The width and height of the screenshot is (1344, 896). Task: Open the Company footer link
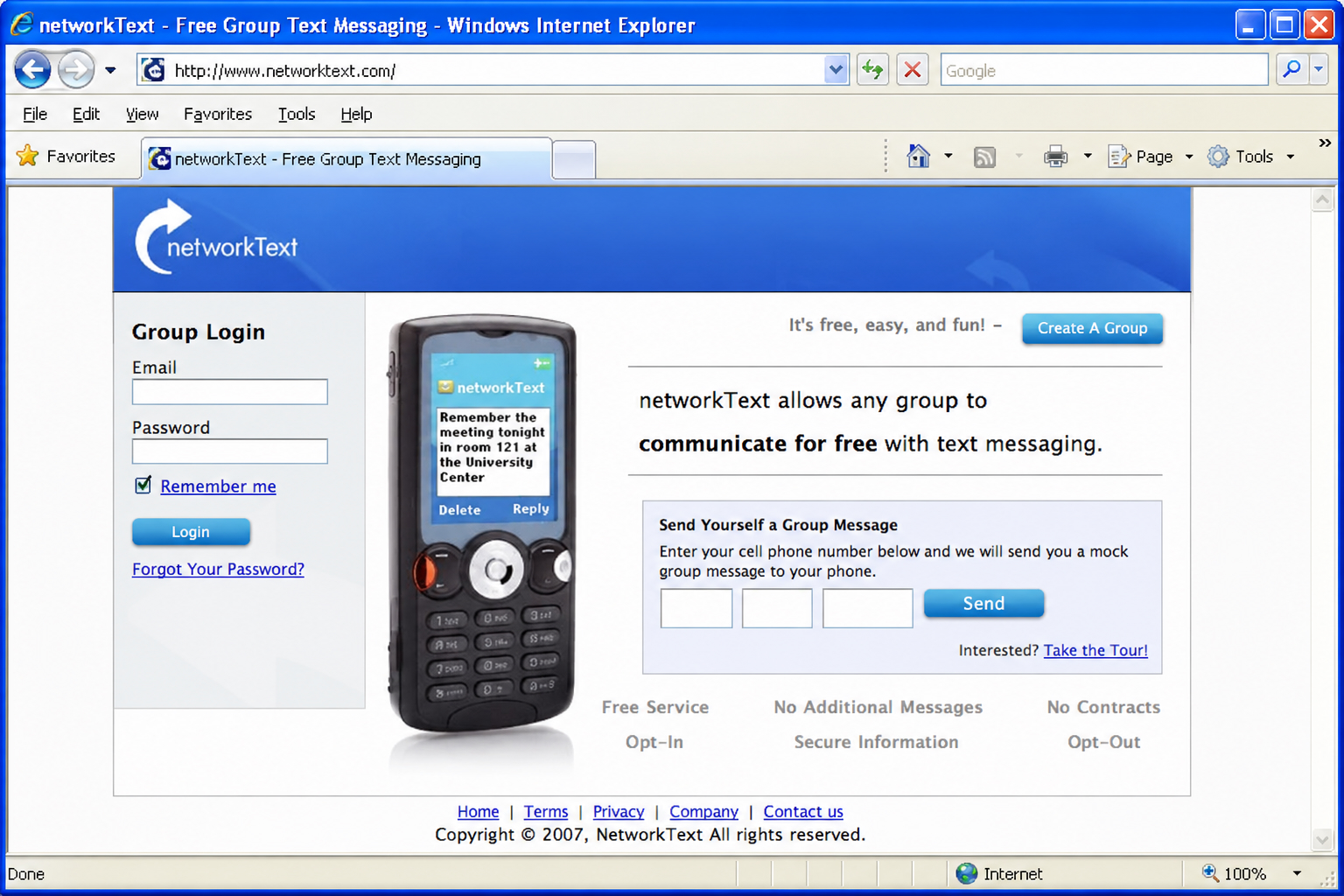703,812
